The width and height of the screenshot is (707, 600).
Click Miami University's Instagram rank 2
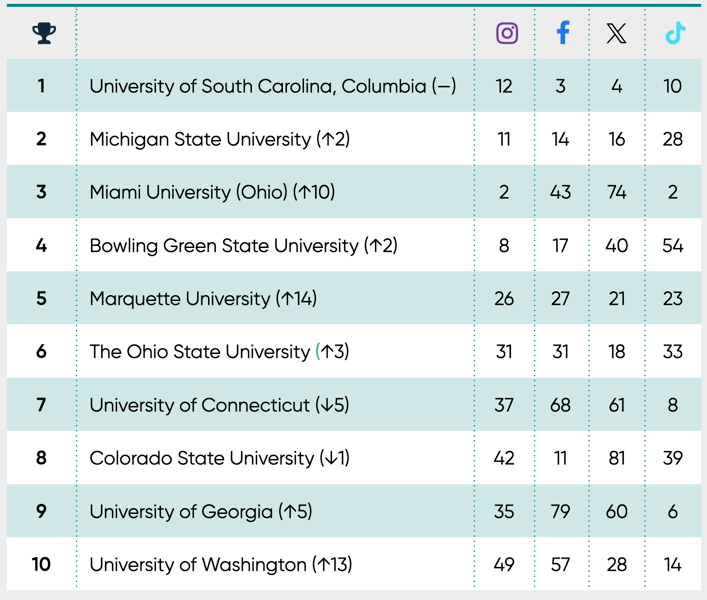click(x=504, y=192)
